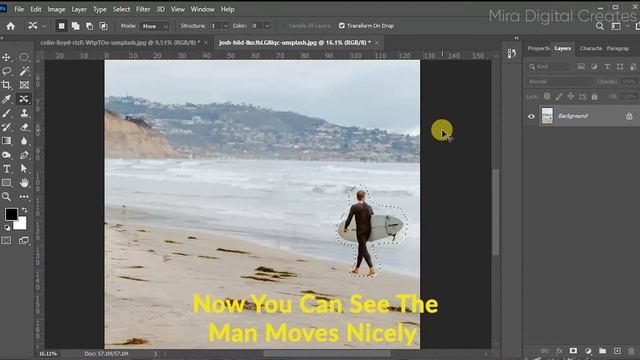Select the Move tool
The width and height of the screenshot is (640, 360).
7,57
